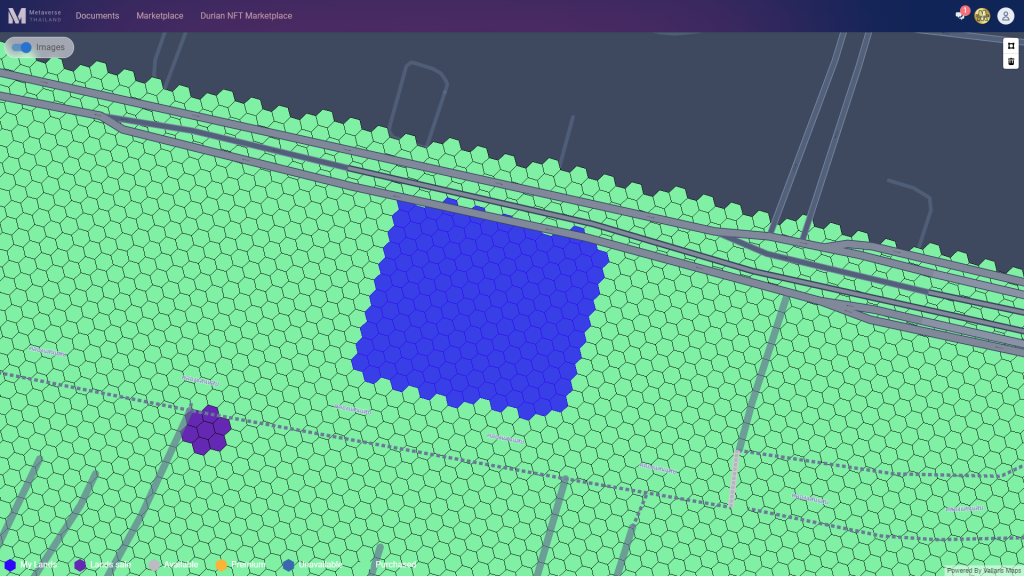
Task: Click the My Lands legend label
Action: [x=39, y=565]
